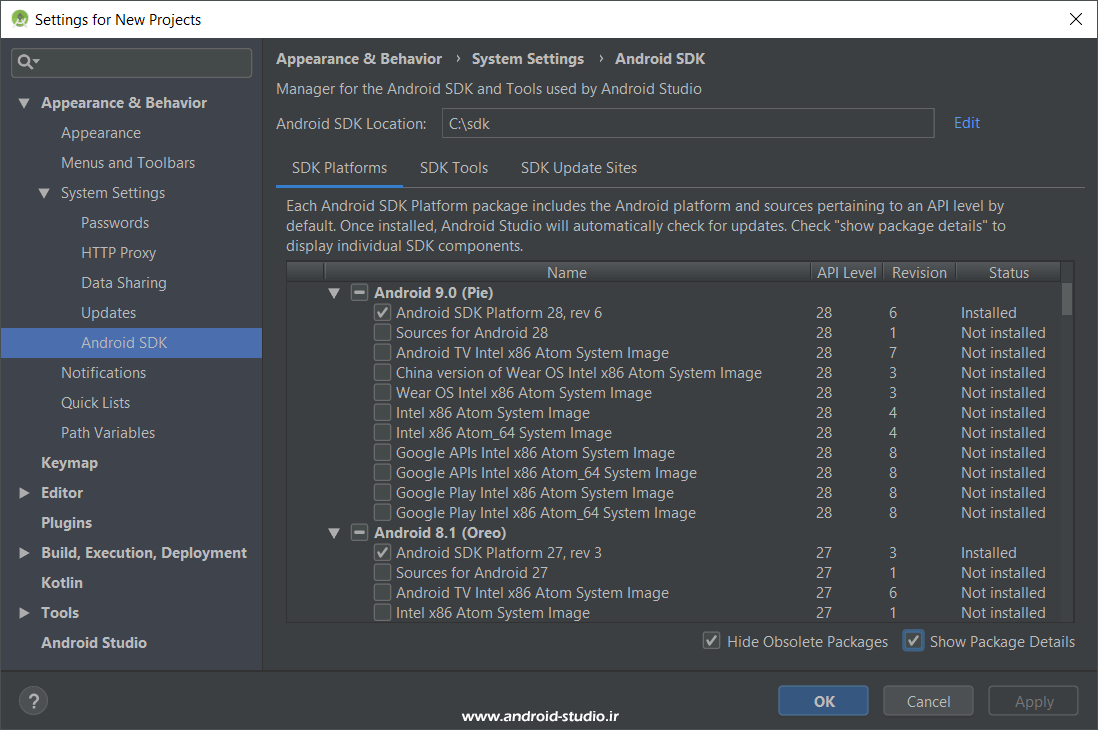Check Intel x86 Atom_64 System Image
Viewport: 1098px width, 730px height.
pyautogui.click(x=382, y=433)
